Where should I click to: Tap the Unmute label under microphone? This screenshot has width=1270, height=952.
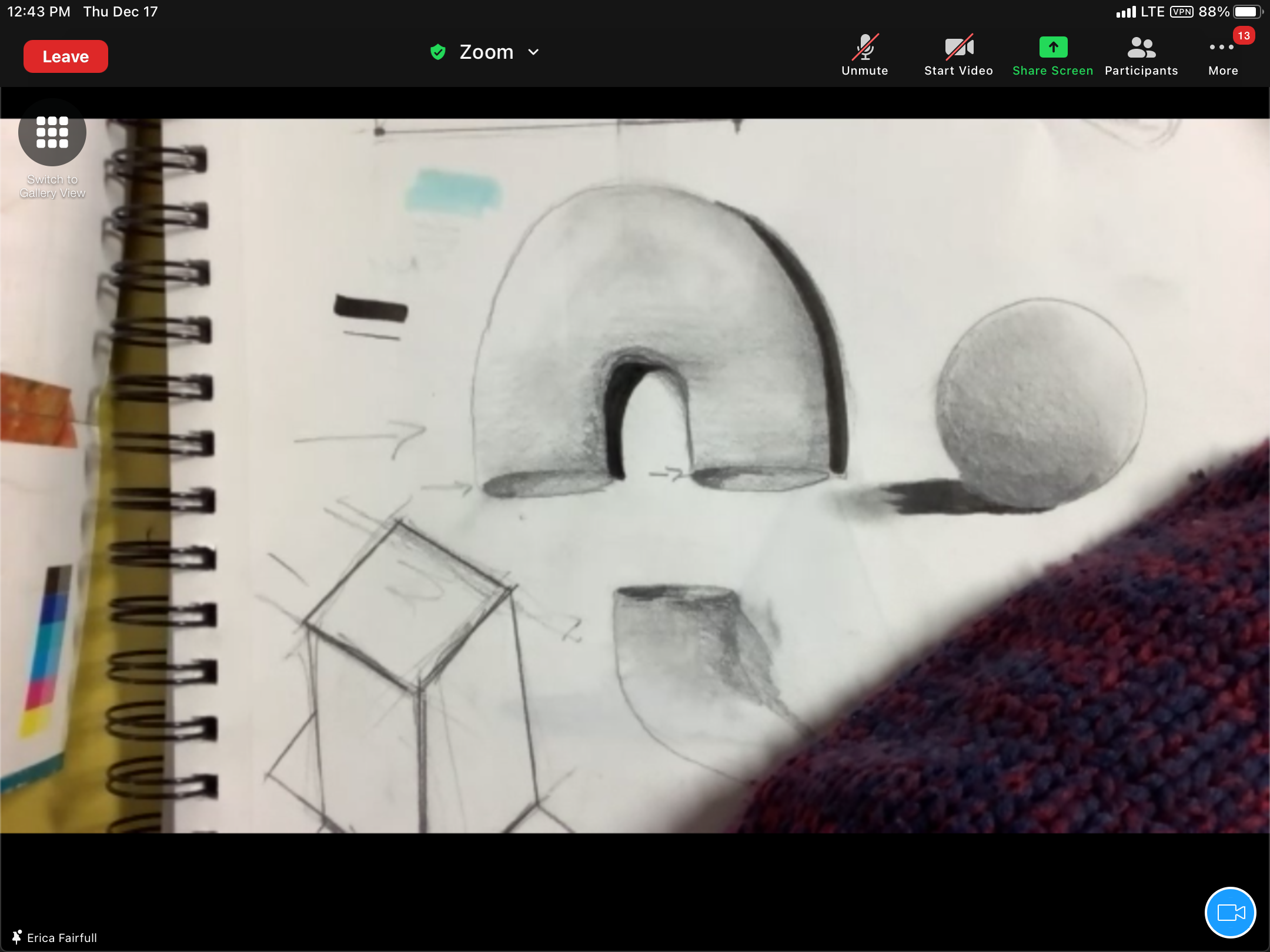[x=865, y=71]
